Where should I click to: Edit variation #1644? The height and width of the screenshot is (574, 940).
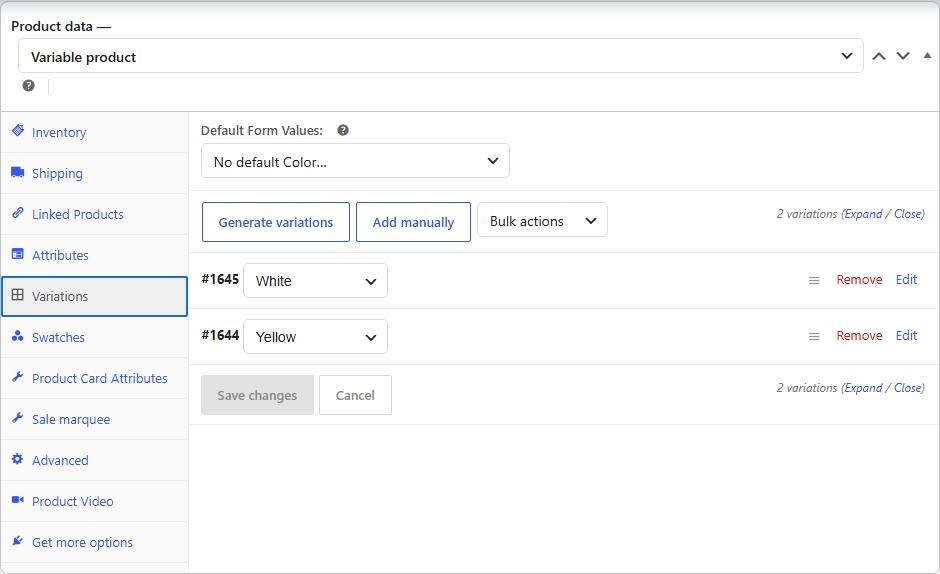[x=906, y=335]
